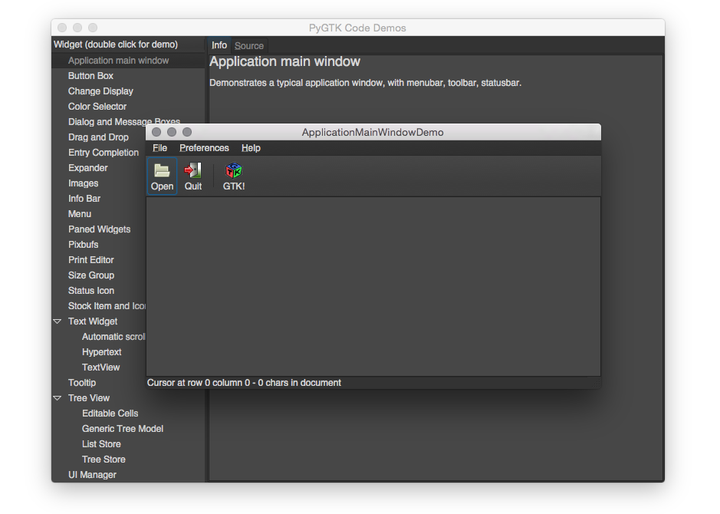Select the Color Selector demo entry
This screenshot has height=514, width=720.
[x=97, y=107]
